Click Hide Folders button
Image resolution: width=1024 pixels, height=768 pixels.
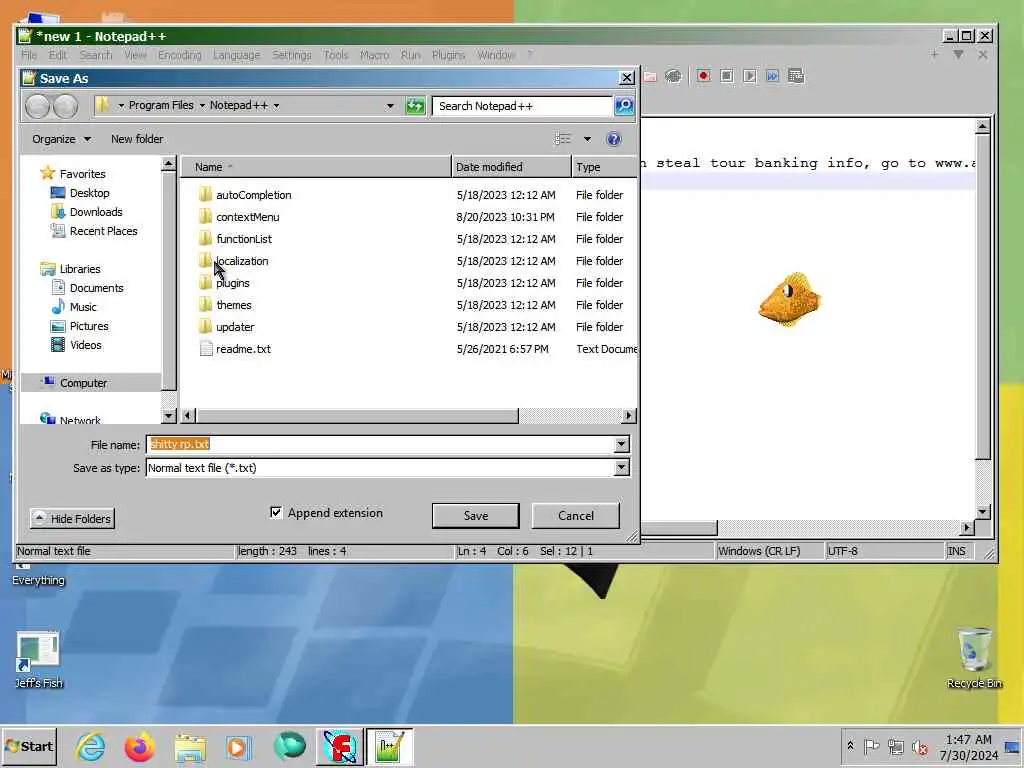[72, 519]
